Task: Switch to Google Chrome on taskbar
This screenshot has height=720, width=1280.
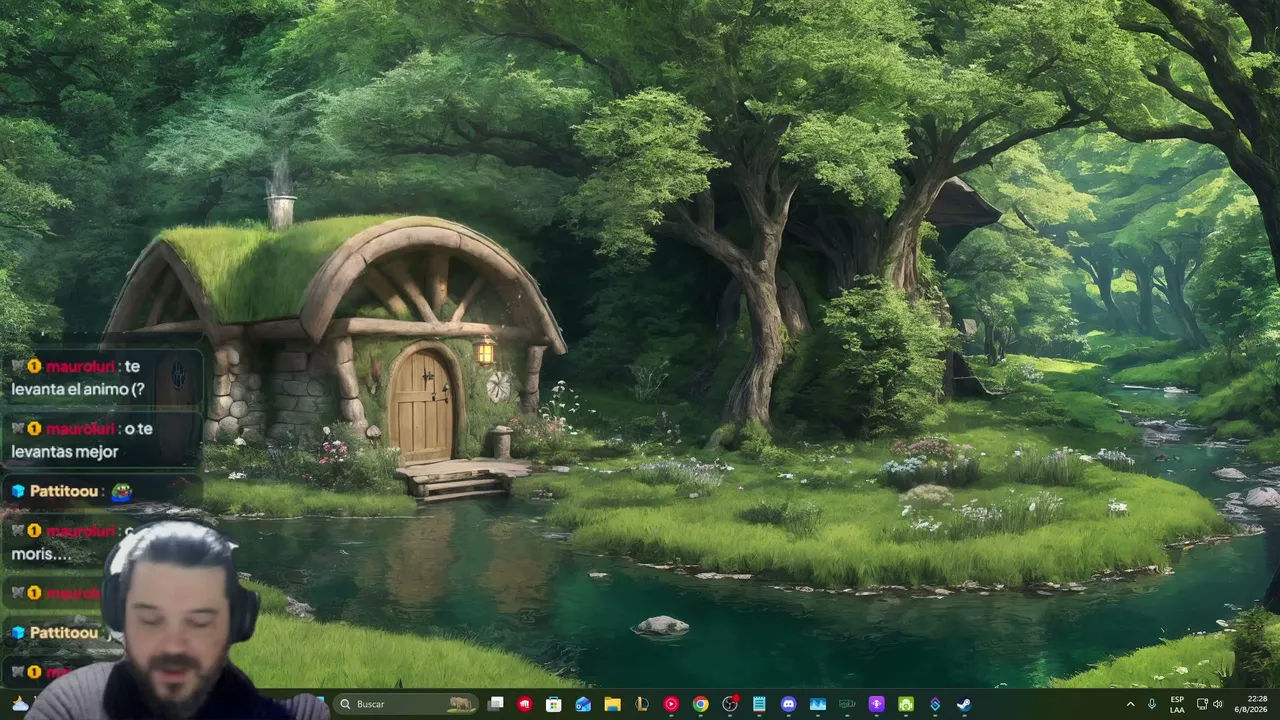Action: (x=700, y=704)
